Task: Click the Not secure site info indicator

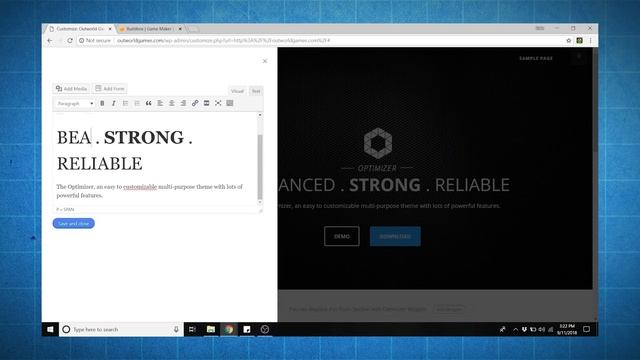Action: [x=95, y=40]
